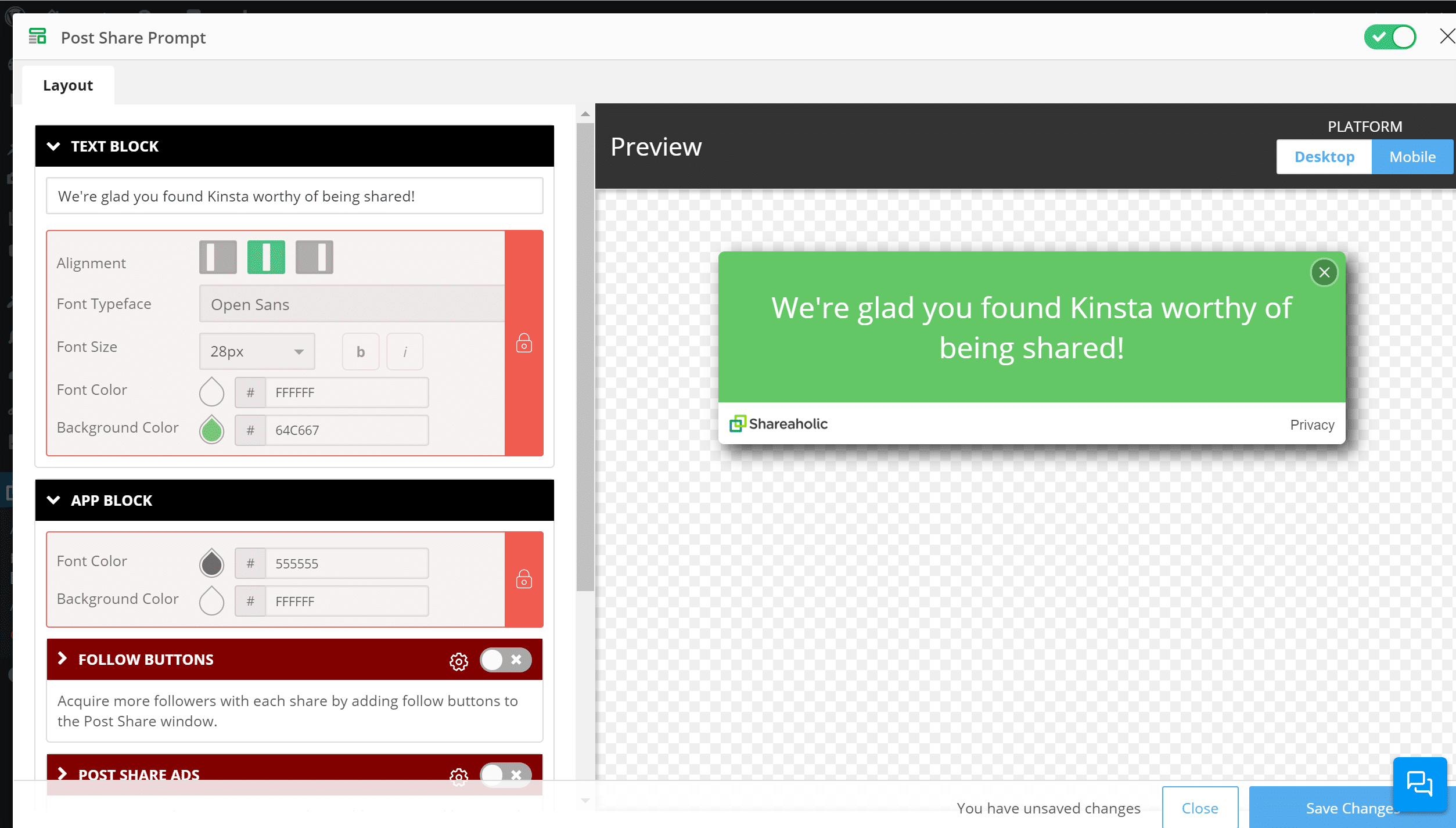1456x828 pixels.
Task: Click the font size dropdown
Action: [x=253, y=351]
